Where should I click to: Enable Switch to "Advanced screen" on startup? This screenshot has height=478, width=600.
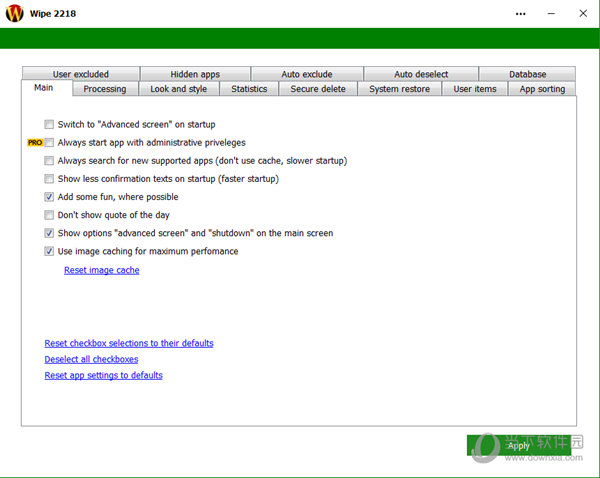pyautogui.click(x=49, y=124)
